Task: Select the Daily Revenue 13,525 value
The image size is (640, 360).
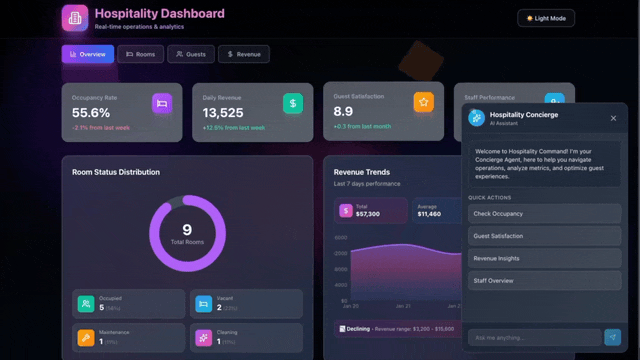Action: (x=223, y=113)
